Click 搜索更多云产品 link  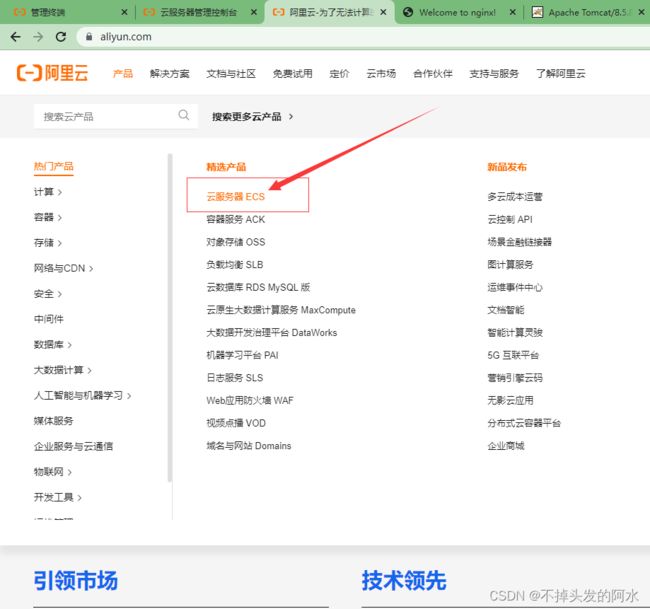tap(252, 116)
